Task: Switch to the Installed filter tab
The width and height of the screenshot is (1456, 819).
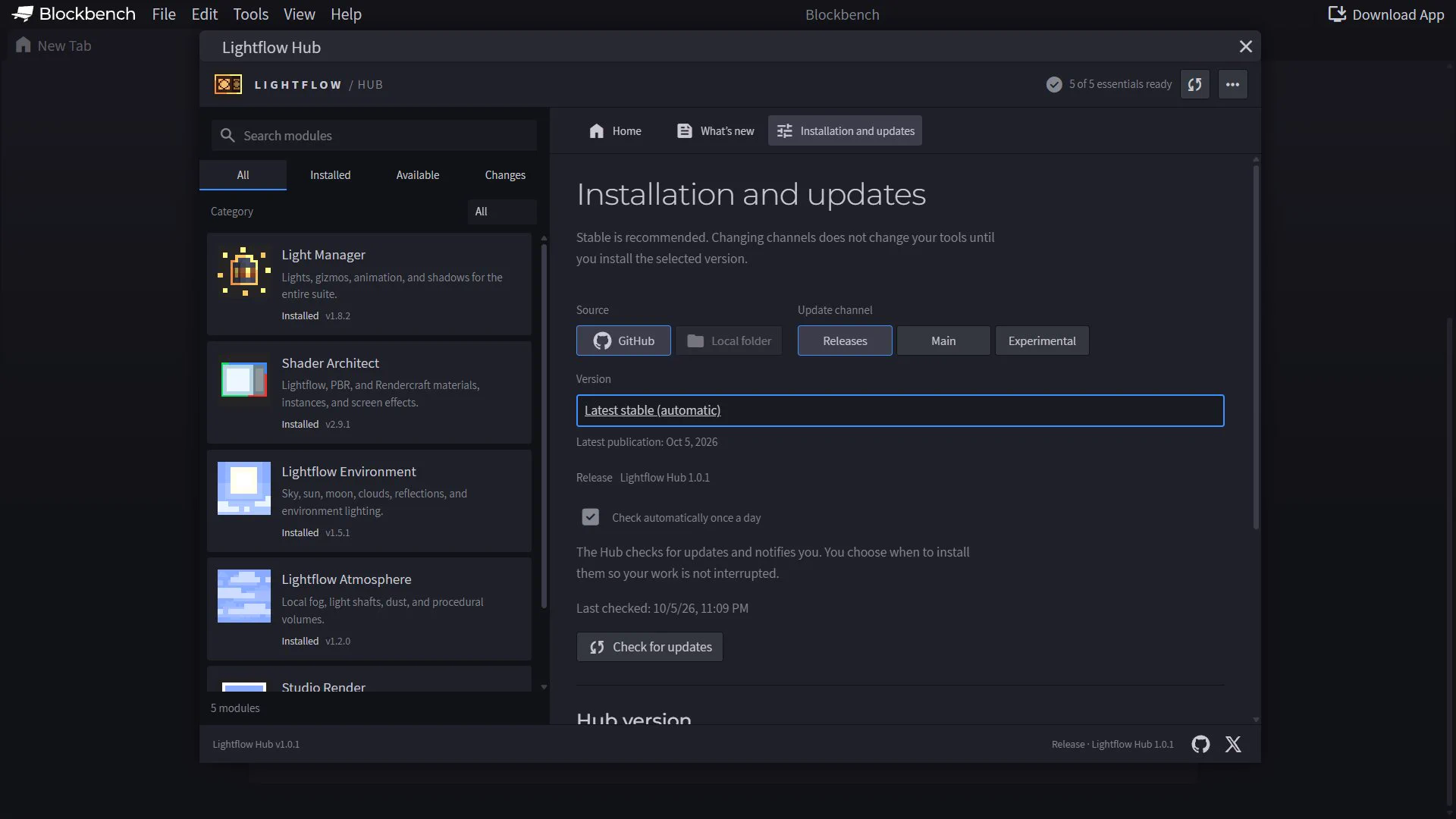Action: (x=331, y=175)
